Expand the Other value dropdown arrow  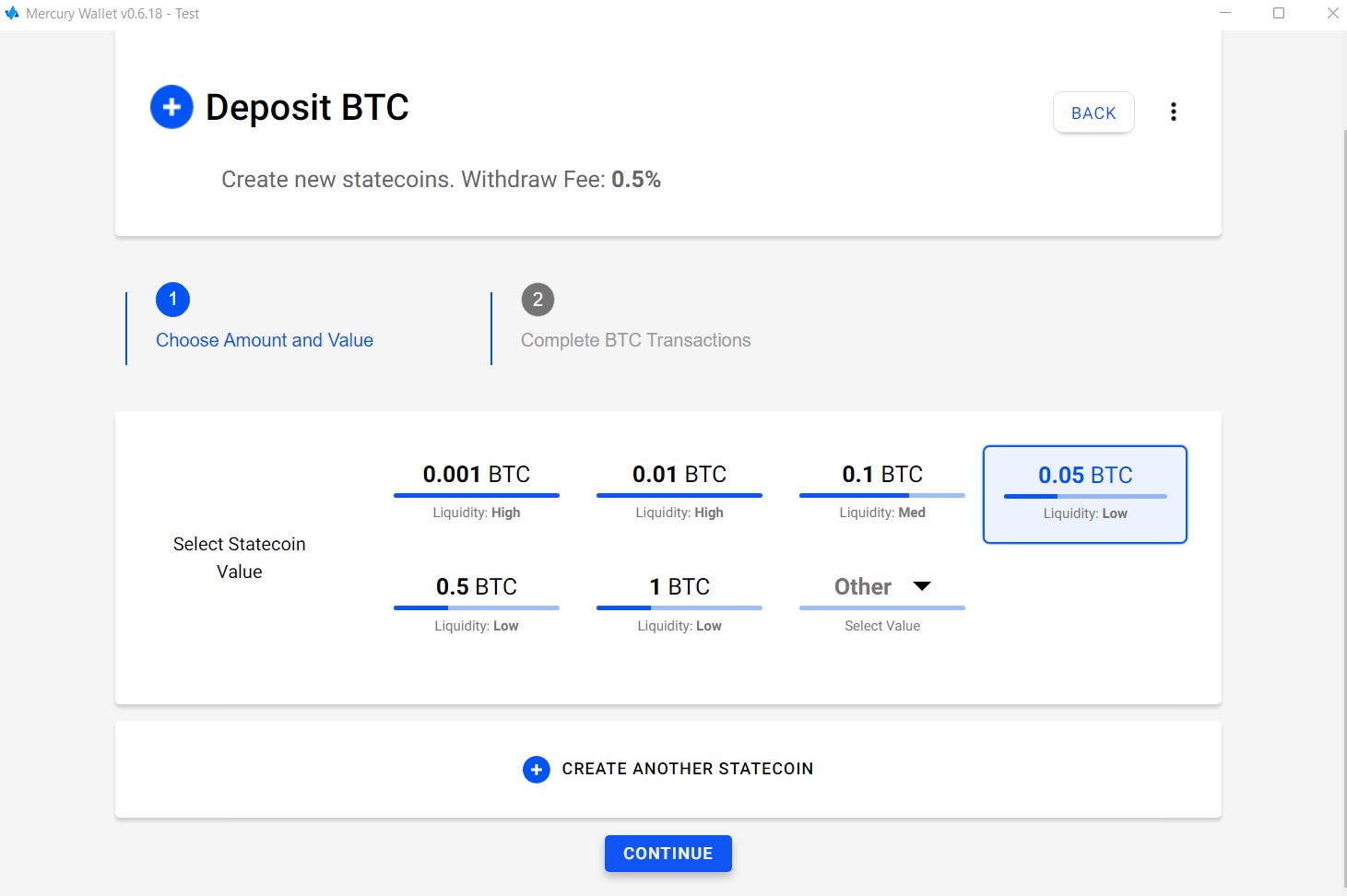point(922,586)
